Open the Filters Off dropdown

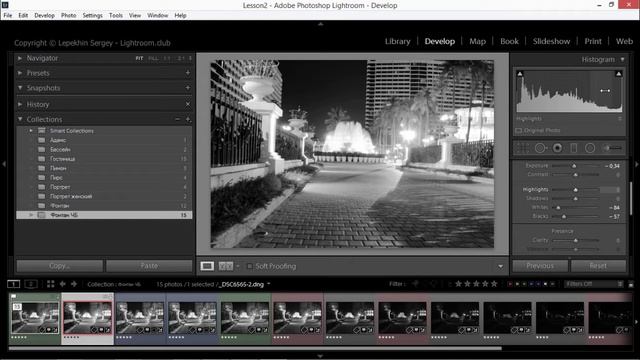[x=594, y=284]
